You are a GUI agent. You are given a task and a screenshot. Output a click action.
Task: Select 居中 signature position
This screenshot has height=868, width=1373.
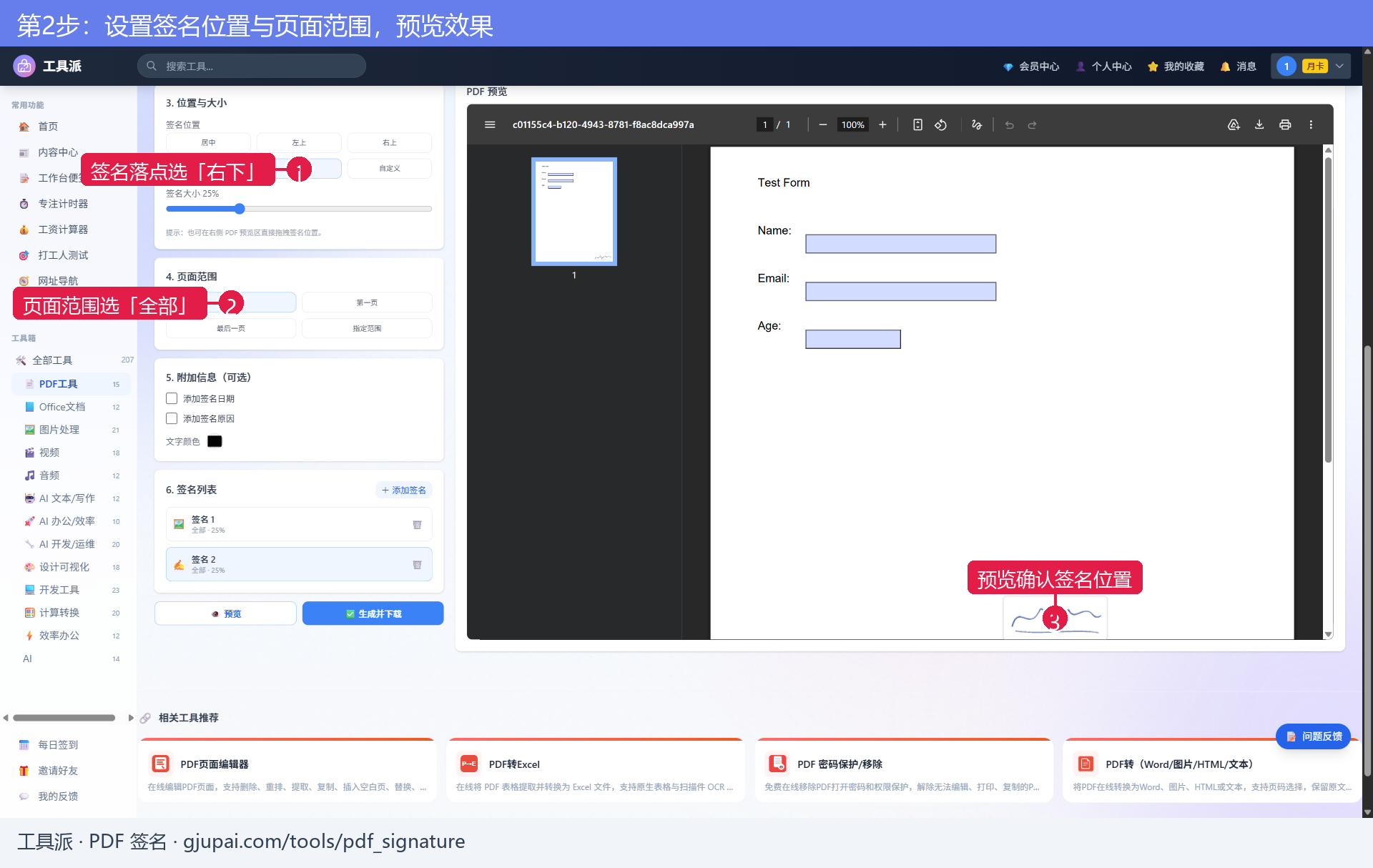(x=208, y=142)
